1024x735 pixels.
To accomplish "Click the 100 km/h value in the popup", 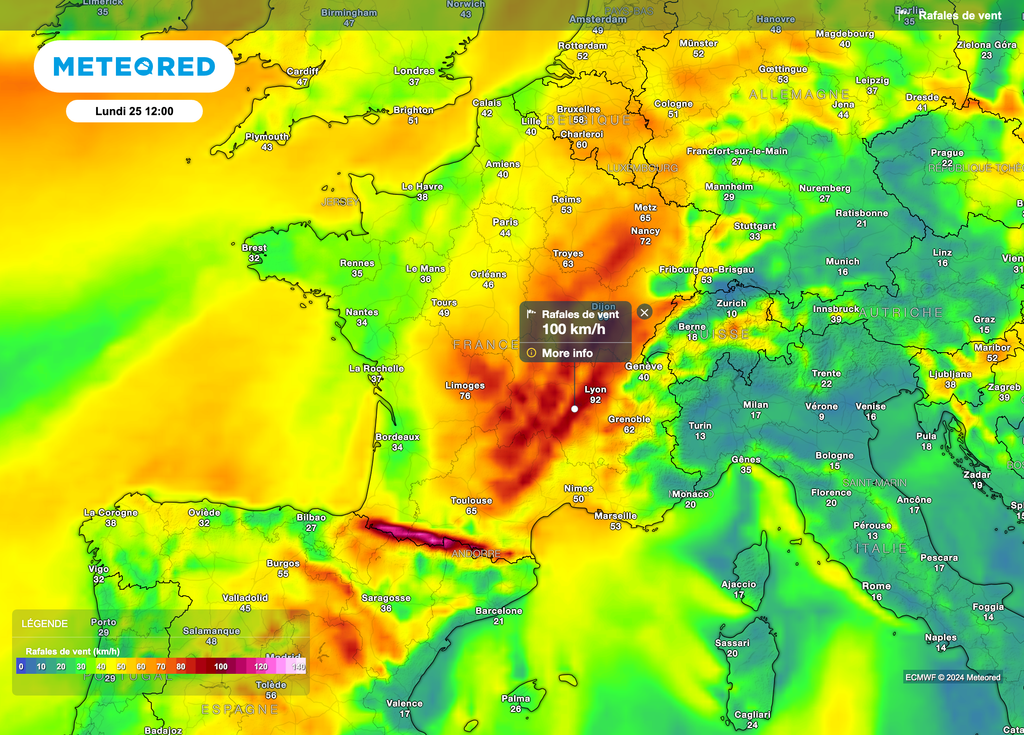I will pos(573,329).
